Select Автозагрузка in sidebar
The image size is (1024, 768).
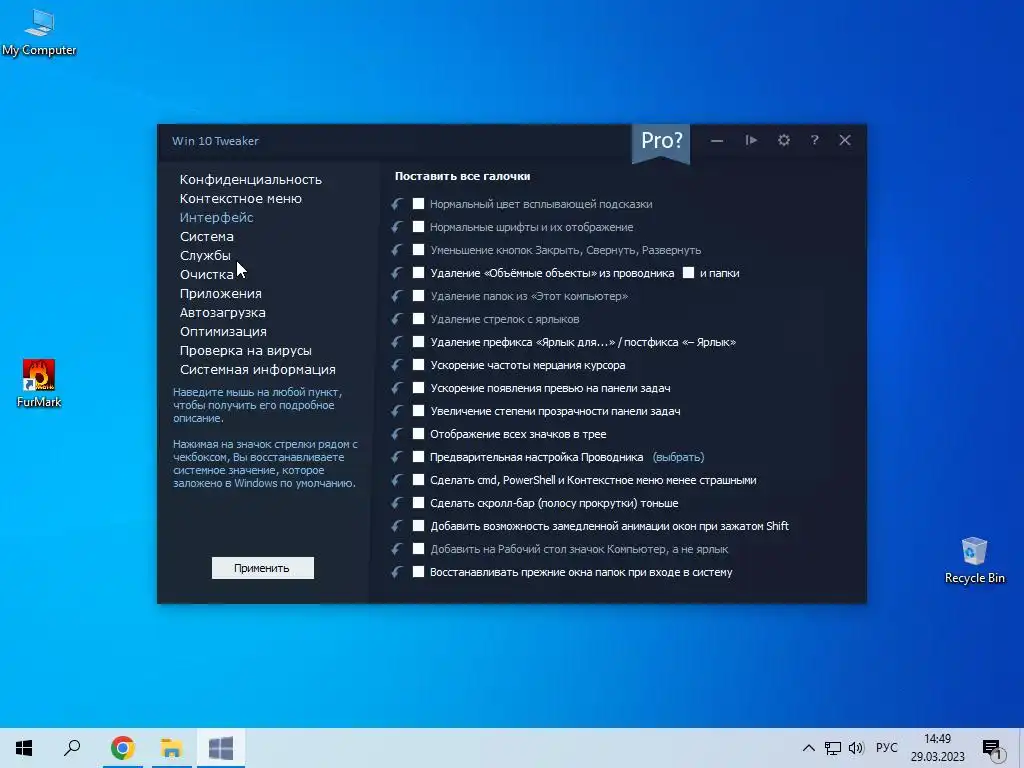[x=223, y=312]
